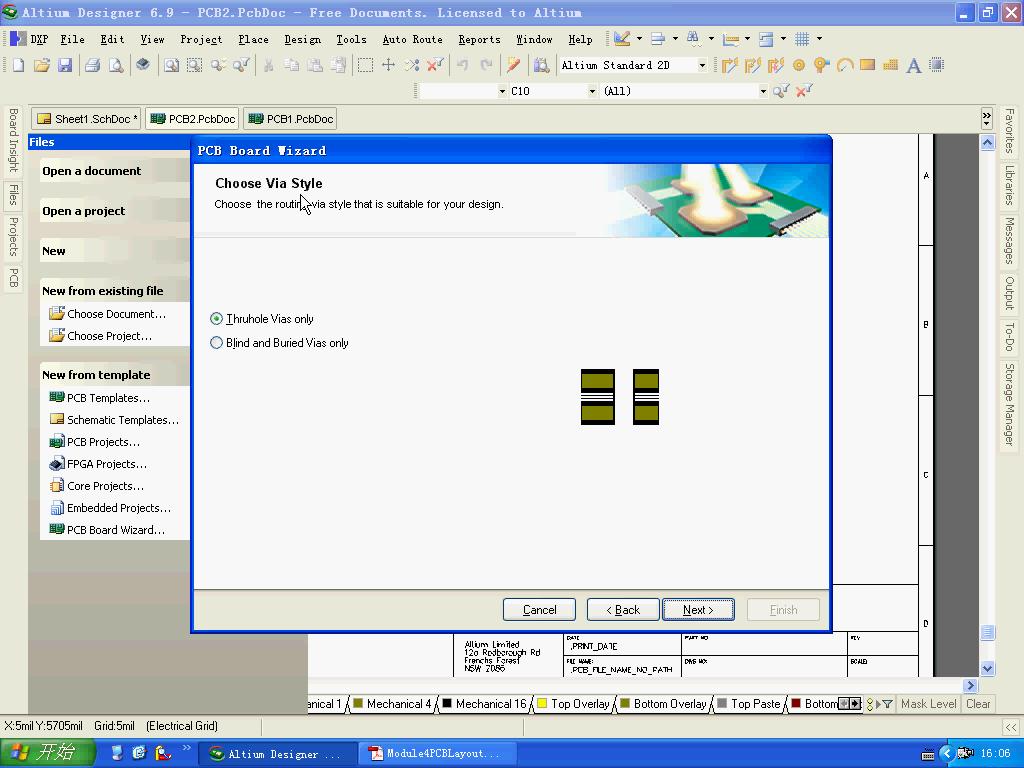This screenshot has width=1024, height=768.
Task: Expand the document tabs overflow chevron
Action: click(x=987, y=118)
